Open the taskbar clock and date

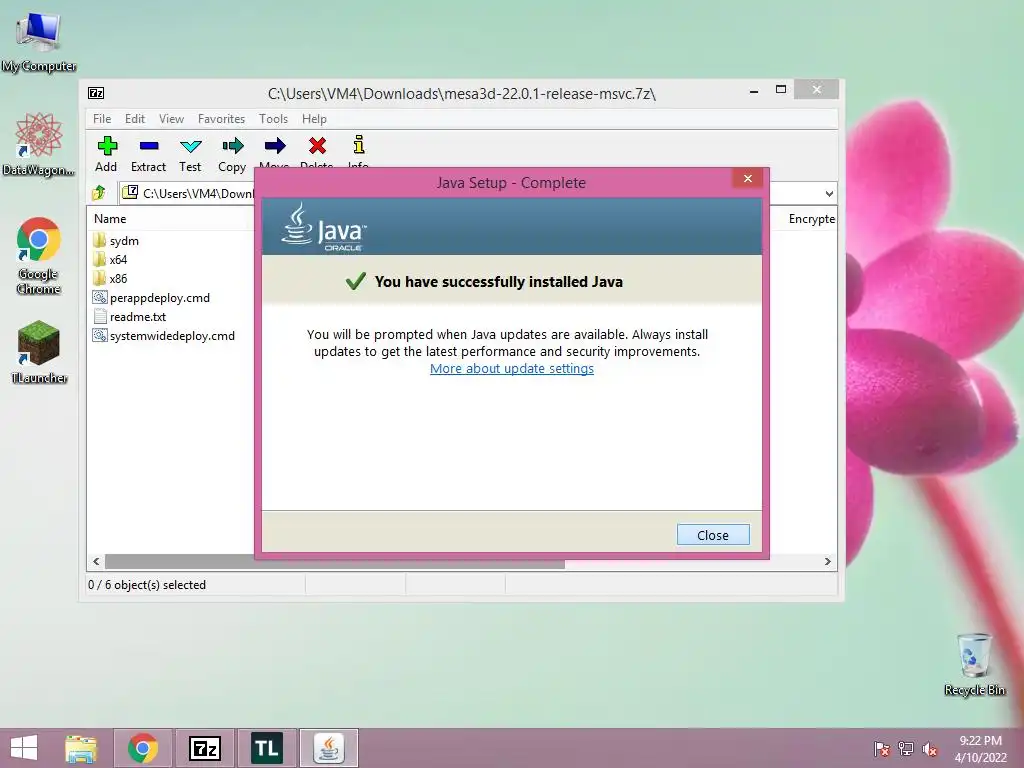pyautogui.click(x=980, y=748)
